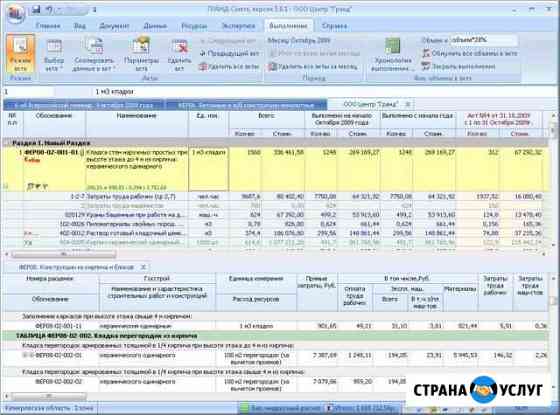Viewport: 560px width, 415px height.
Task: Select ФЕР08-02-001-11 row in the lower table
Action: [275, 326]
